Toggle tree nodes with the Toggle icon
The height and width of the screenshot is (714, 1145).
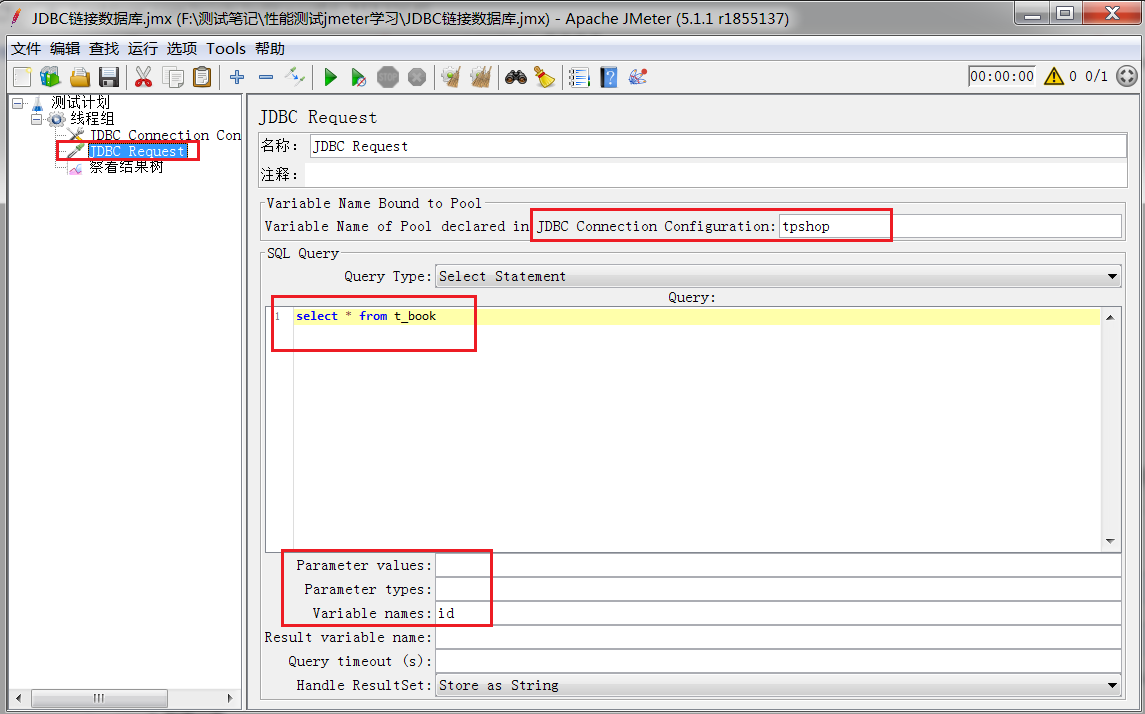pyautogui.click(x=295, y=77)
